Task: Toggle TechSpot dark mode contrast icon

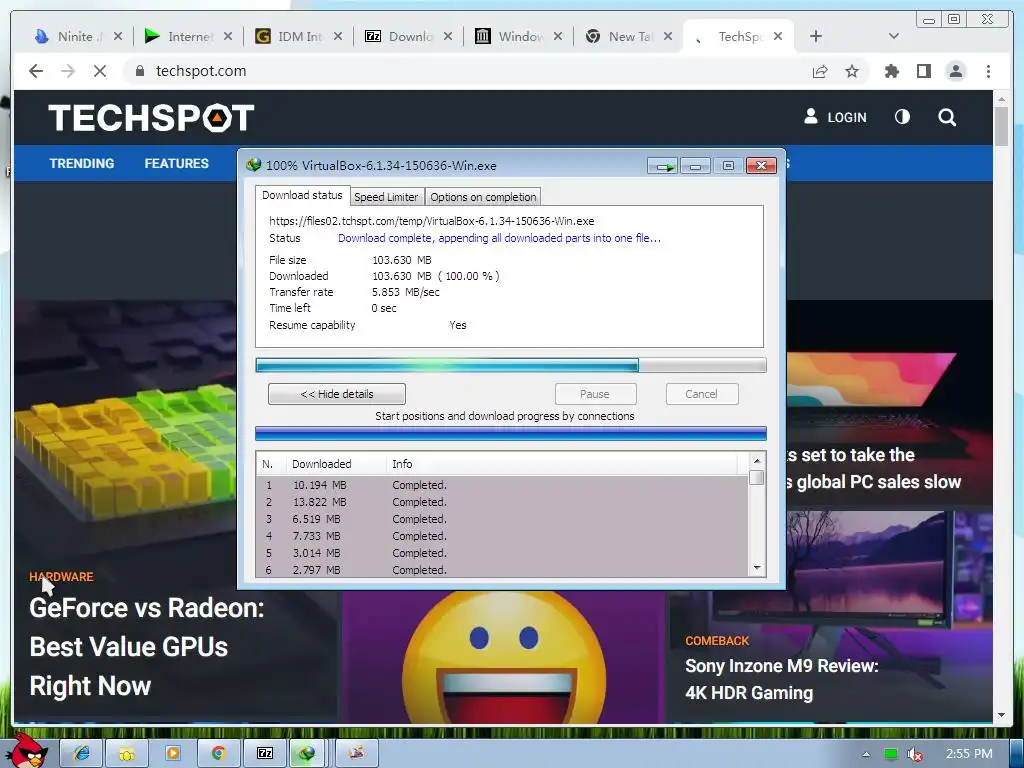Action: coord(902,117)
